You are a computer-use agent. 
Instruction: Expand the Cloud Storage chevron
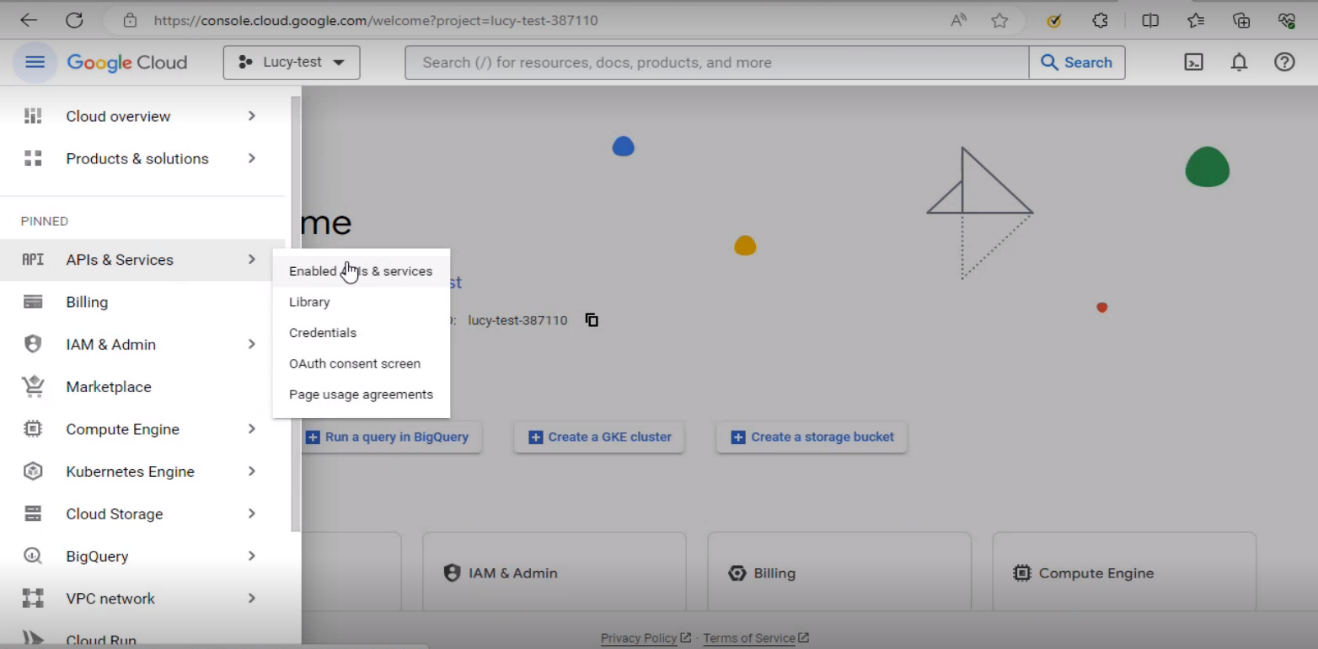coord(252,514)
